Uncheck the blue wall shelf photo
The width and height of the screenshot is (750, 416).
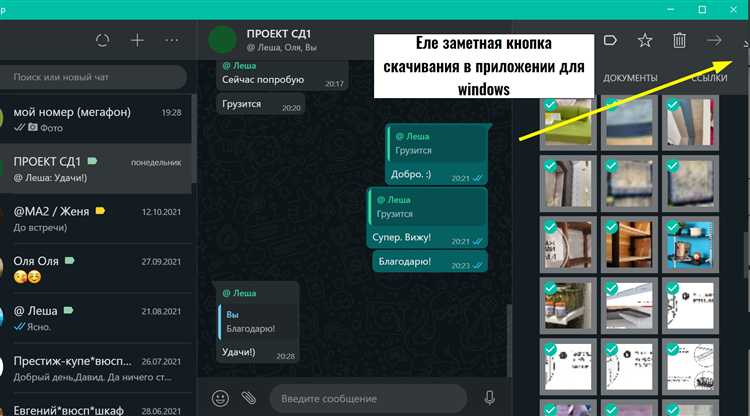(x=690, y=244)
